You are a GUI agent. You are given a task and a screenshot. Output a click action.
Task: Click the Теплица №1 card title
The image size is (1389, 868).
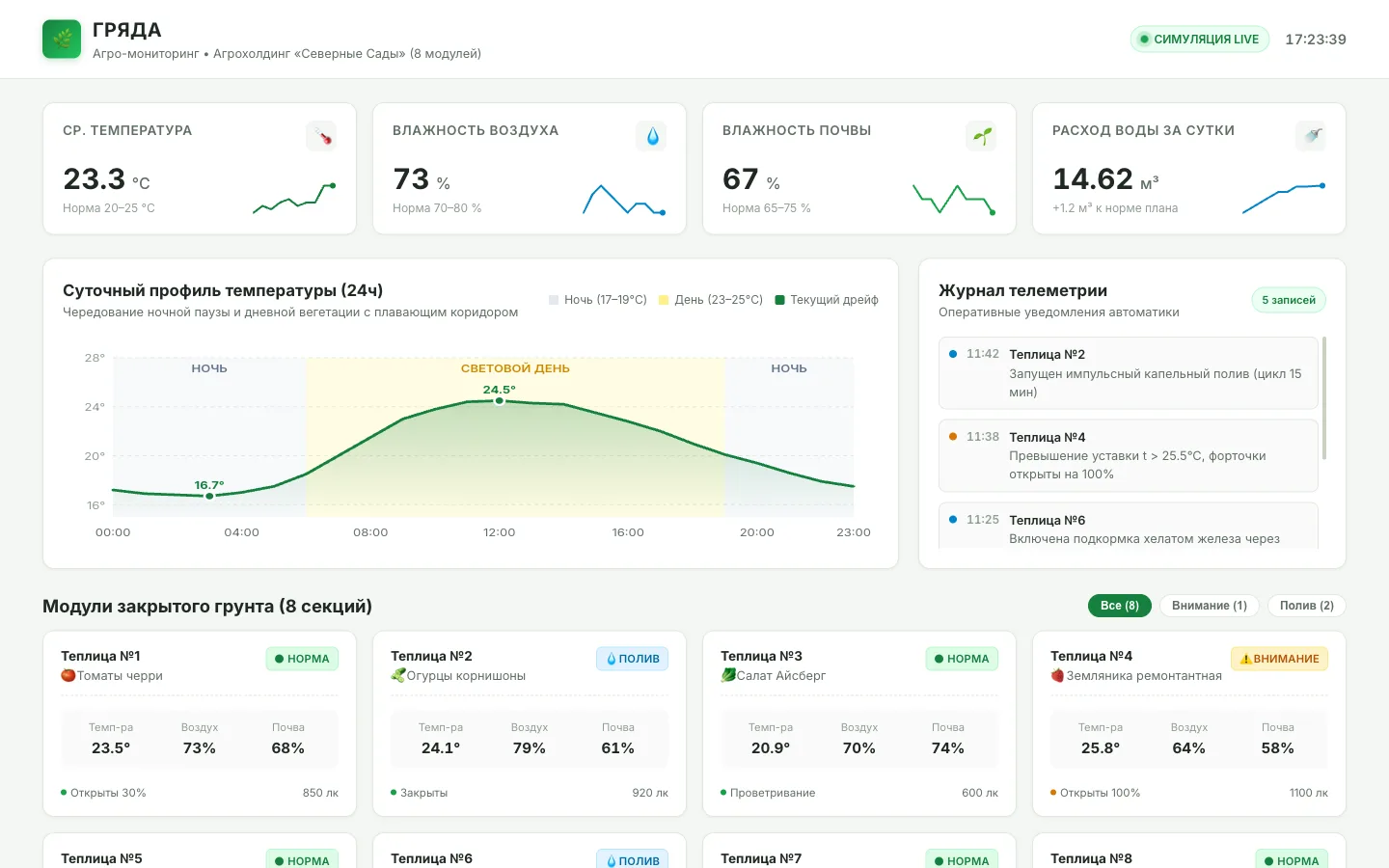pos(100,656)
